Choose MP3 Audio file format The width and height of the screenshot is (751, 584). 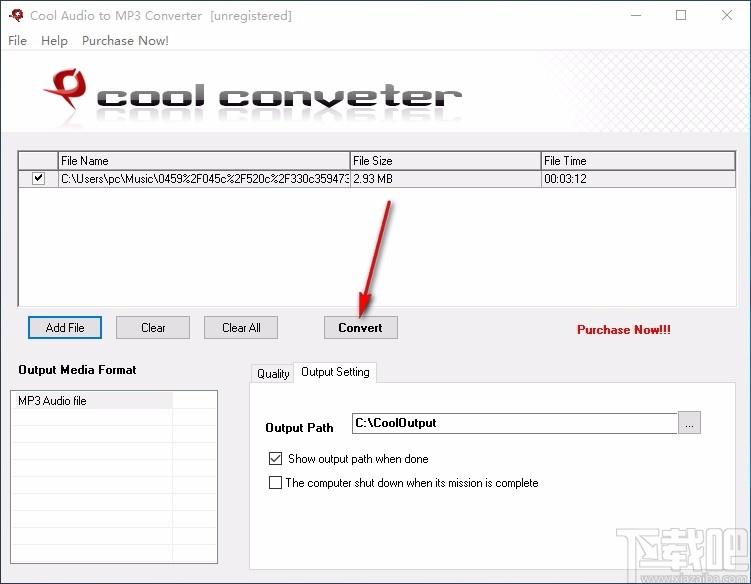(x=91, y=401)
